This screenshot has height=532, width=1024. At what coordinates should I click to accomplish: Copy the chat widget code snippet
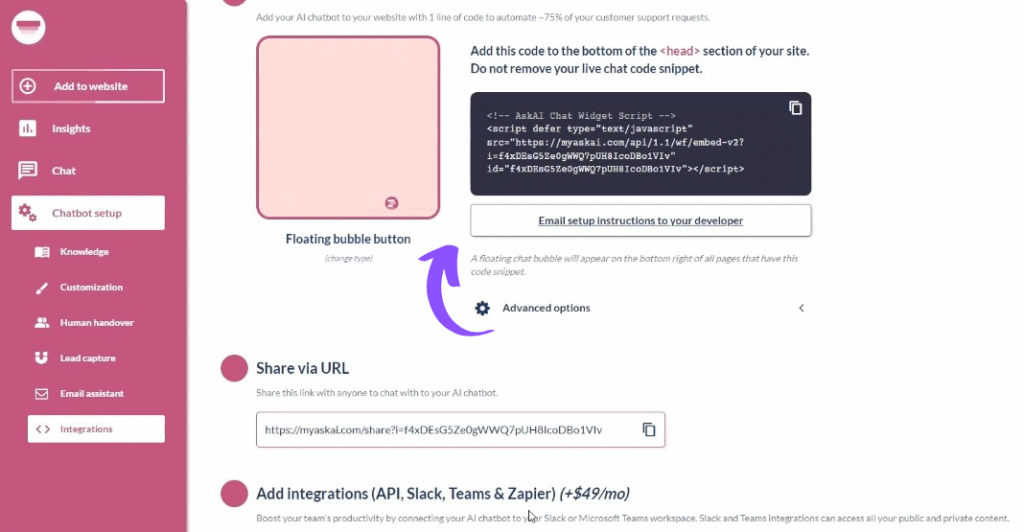[796, 108]
